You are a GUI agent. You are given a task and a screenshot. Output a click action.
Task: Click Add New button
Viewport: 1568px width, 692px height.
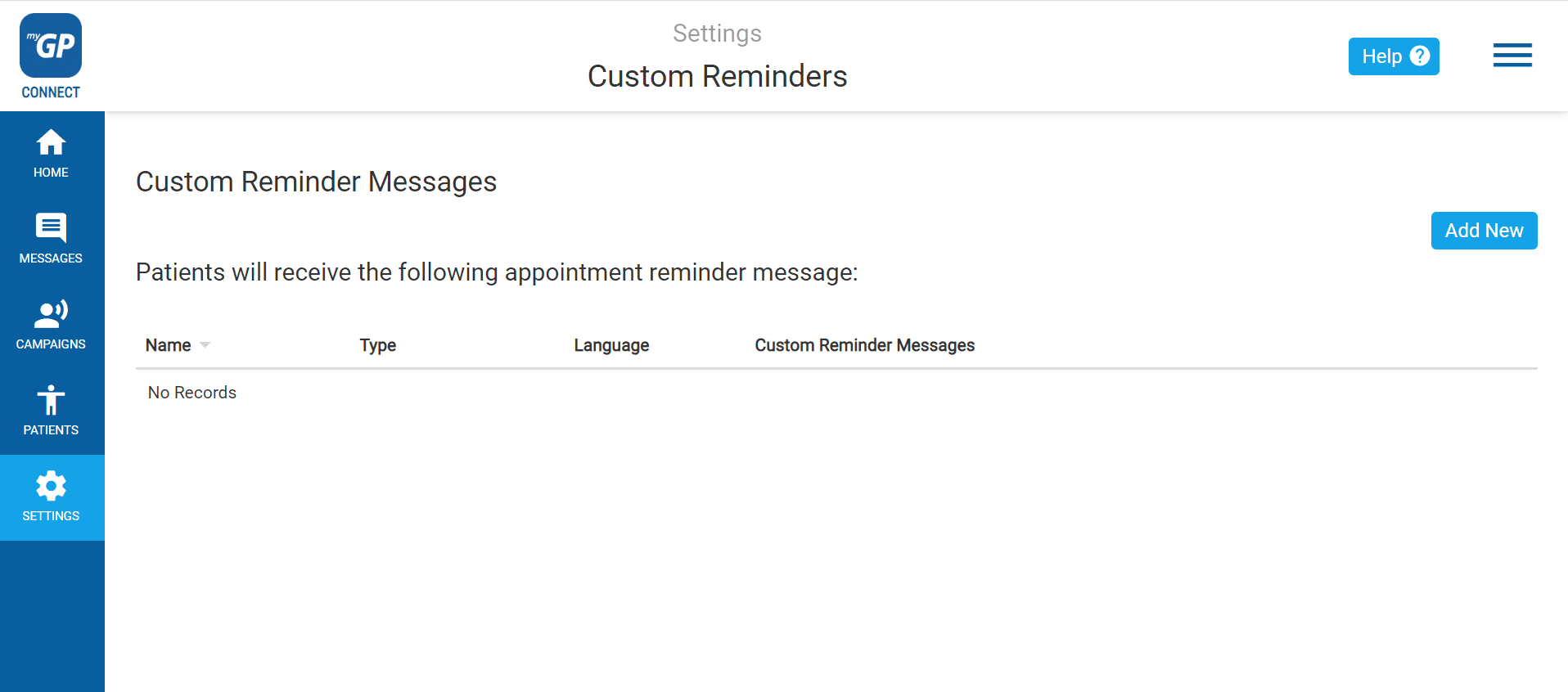pos(1484,231)
